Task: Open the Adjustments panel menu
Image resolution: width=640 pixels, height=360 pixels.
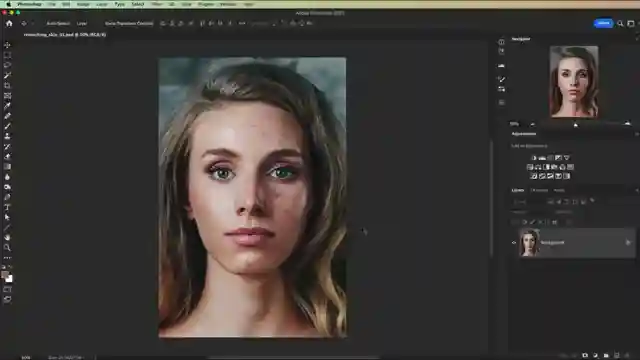Action: tap(636, 134)
